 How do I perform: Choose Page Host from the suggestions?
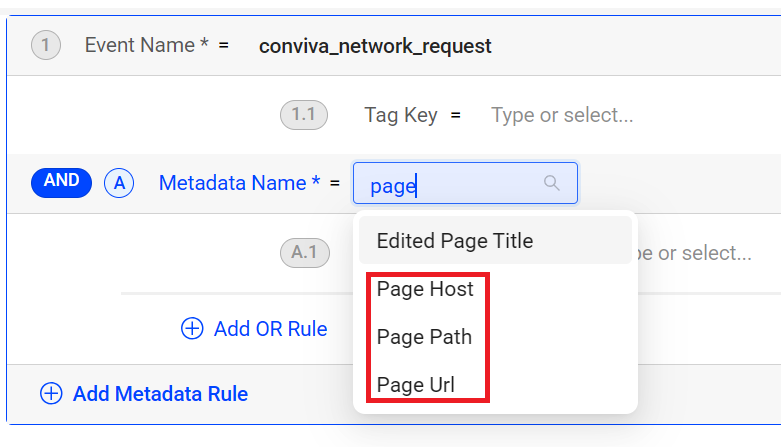click(425, 289)
